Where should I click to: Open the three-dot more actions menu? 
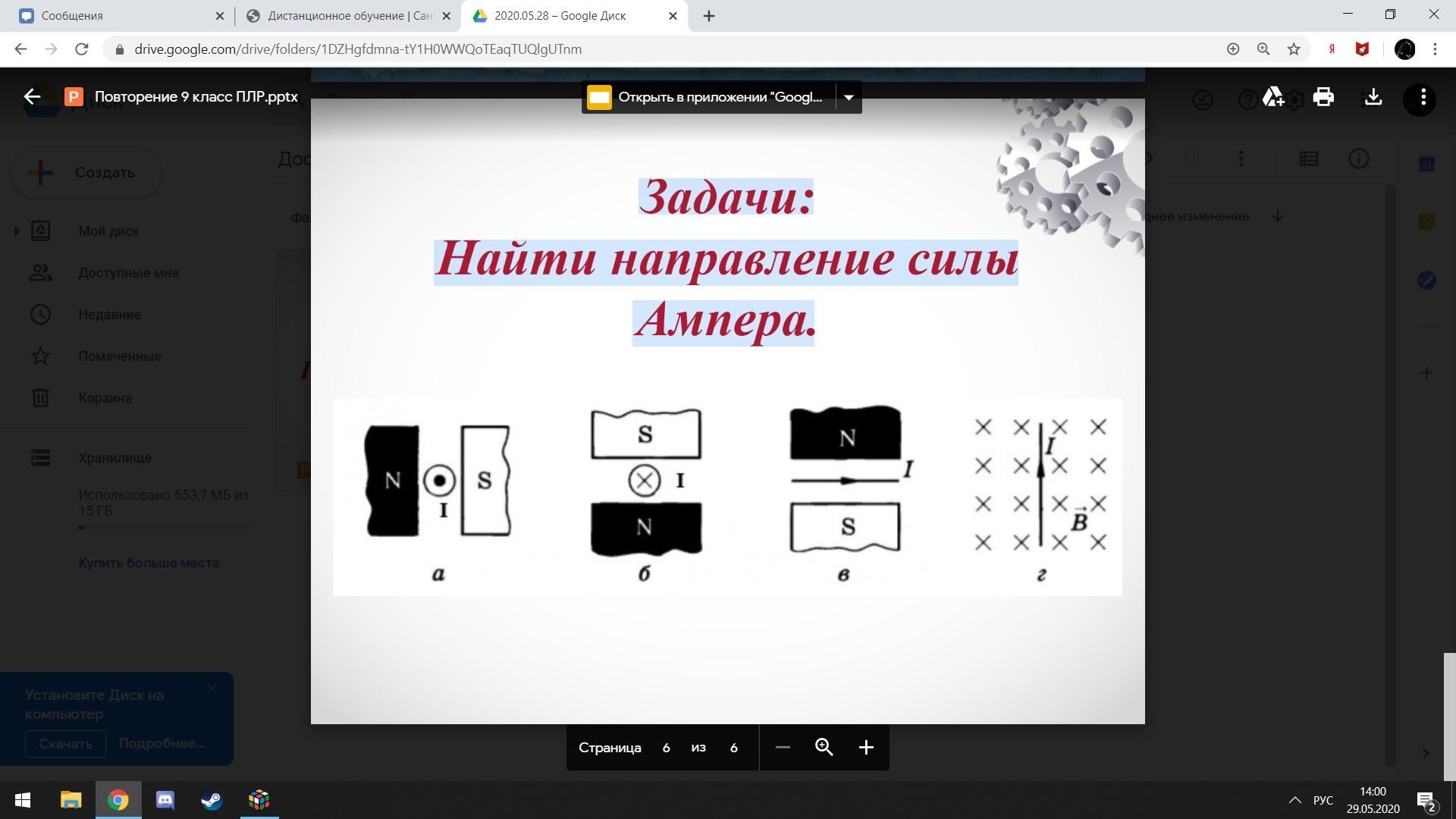pyautogui.click(x=1423, y=97)
